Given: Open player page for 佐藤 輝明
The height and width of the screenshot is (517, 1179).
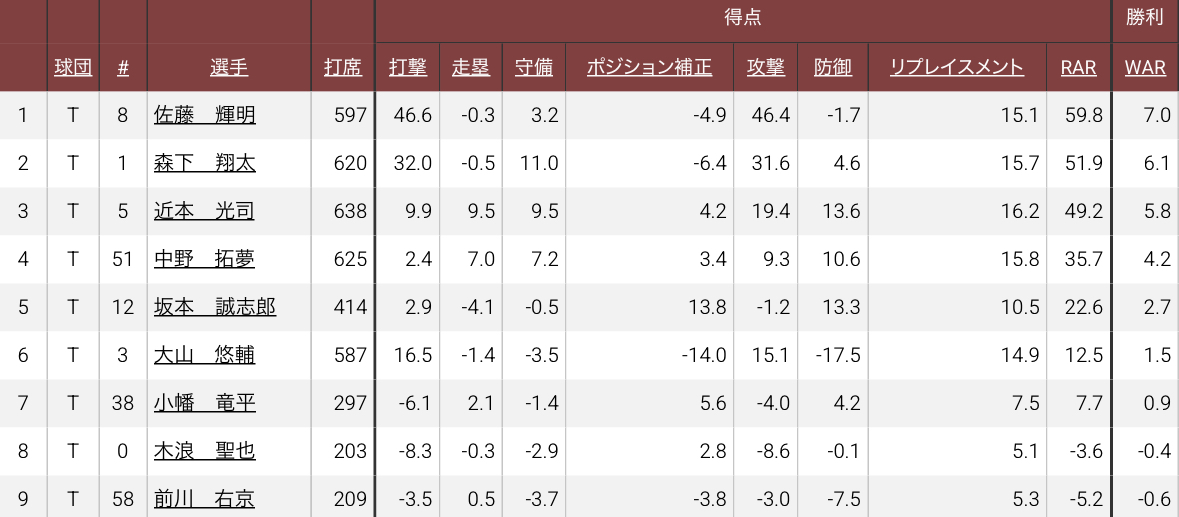Looking at the screenshot, I should pyautogui.click(x=205, y=115).
